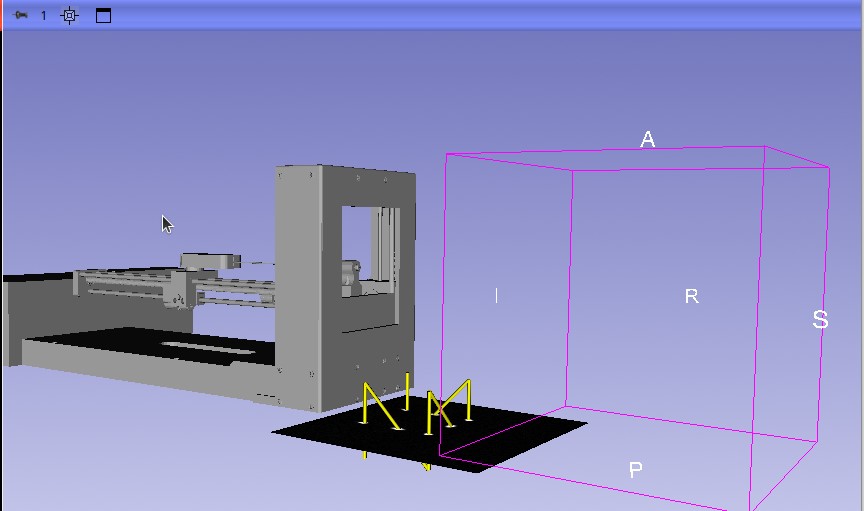Select the 'R' orientation label
This screenshot has height=511, width=864.
point(691,296)
